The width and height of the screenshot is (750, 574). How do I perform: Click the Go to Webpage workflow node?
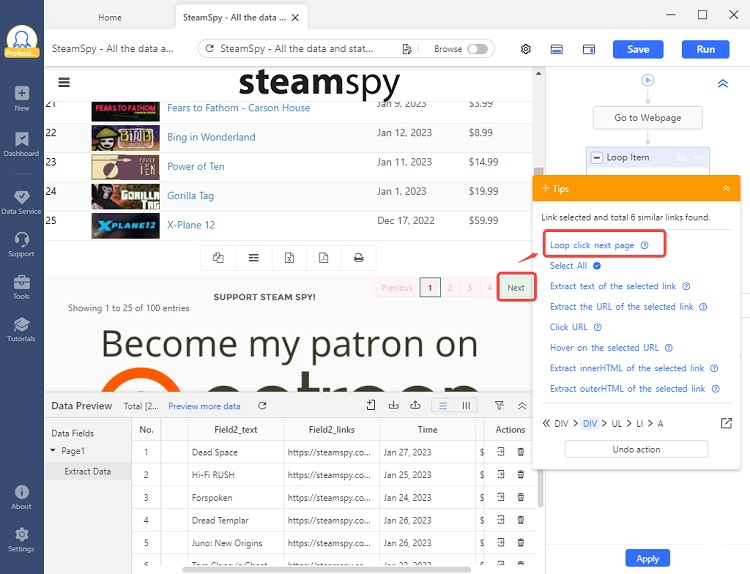[x=648, y=118]
